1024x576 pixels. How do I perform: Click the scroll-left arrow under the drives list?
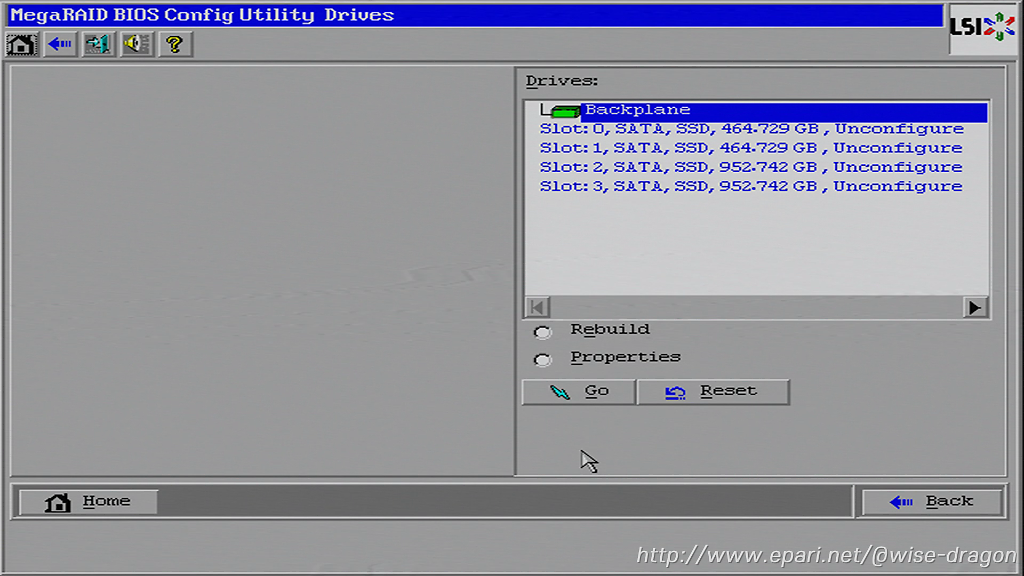coord(537,308)
